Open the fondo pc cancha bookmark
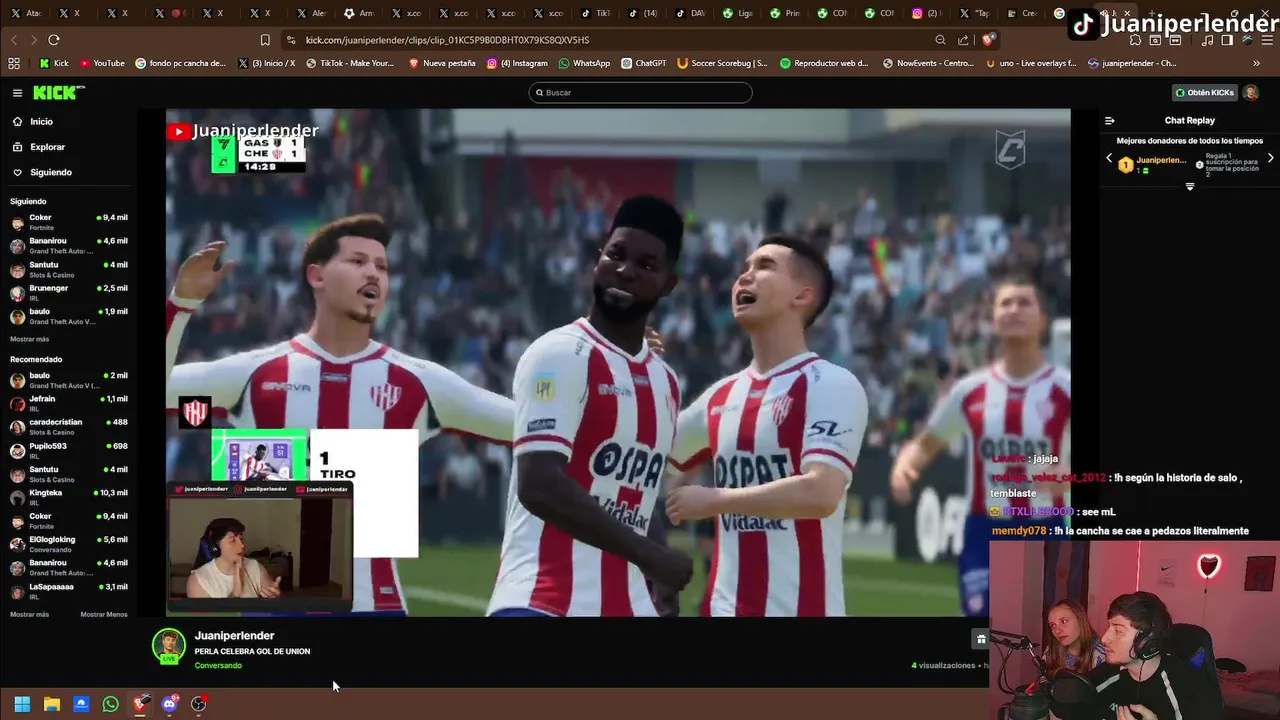This screenshot has height=720, width=1280. click(181, 63)
